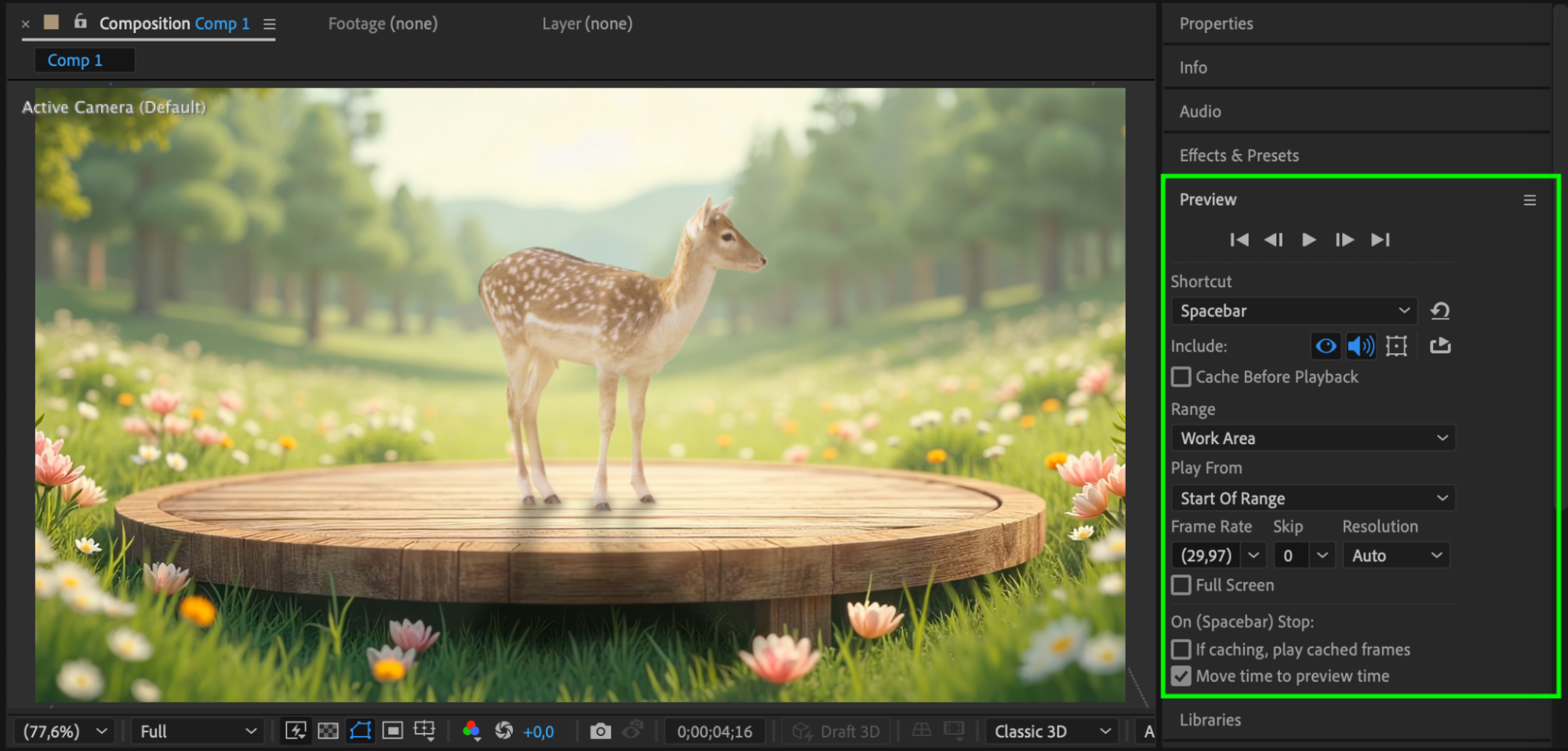Enable Cache Before Playback checkbox

pos(1181,377)
